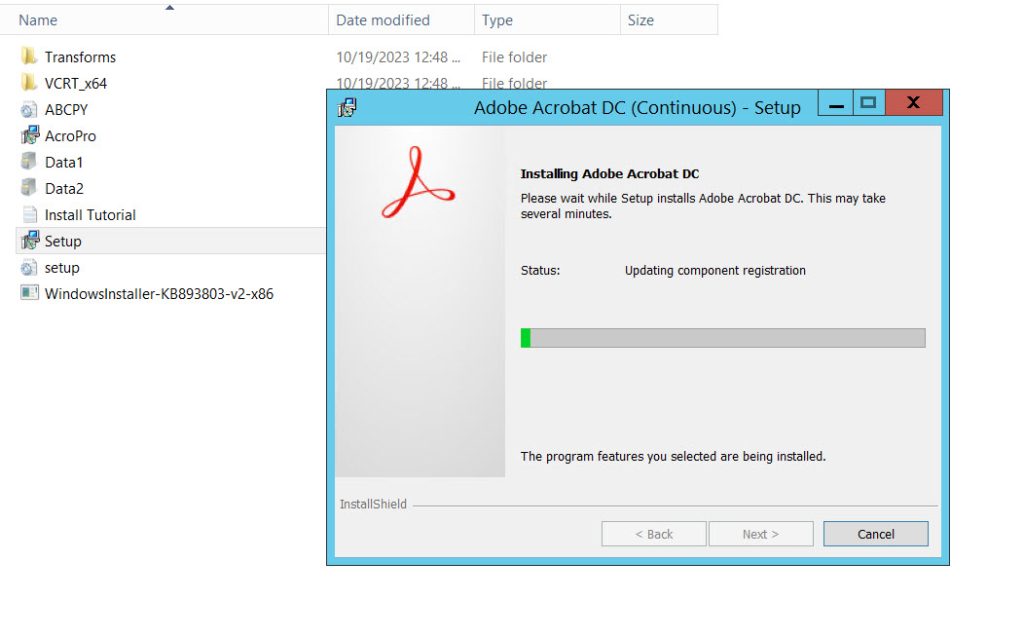Select the lowercase setup file name

point(62,268)
